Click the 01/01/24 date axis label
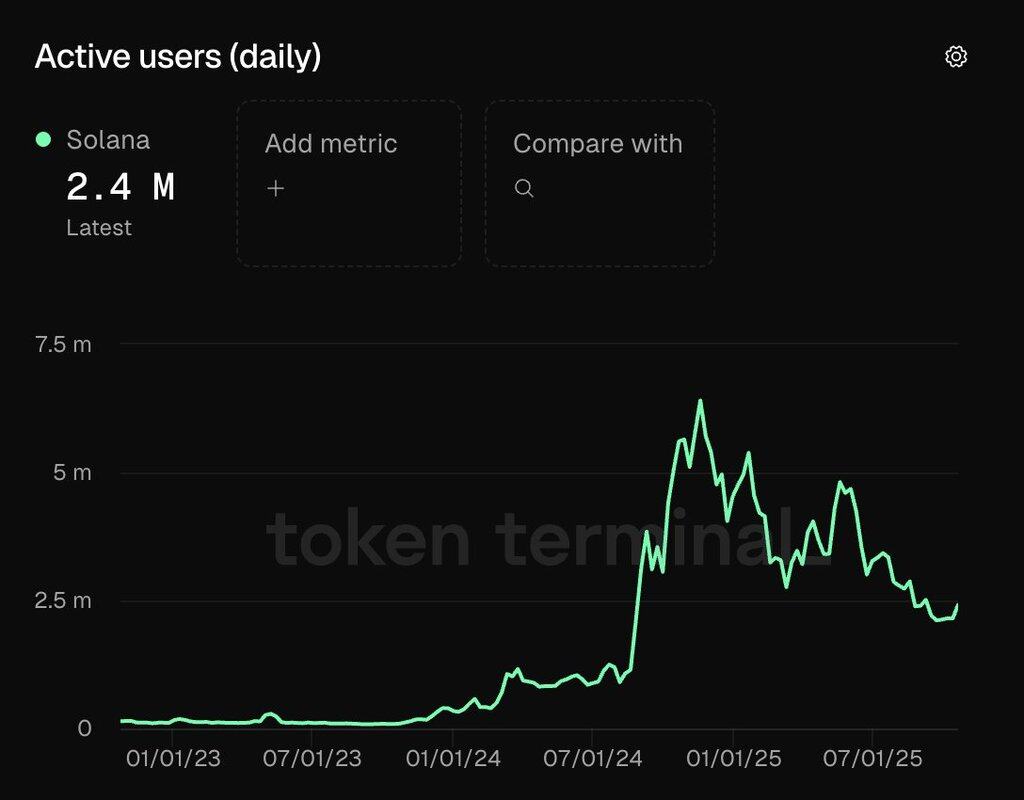 [x=453, y=759]
